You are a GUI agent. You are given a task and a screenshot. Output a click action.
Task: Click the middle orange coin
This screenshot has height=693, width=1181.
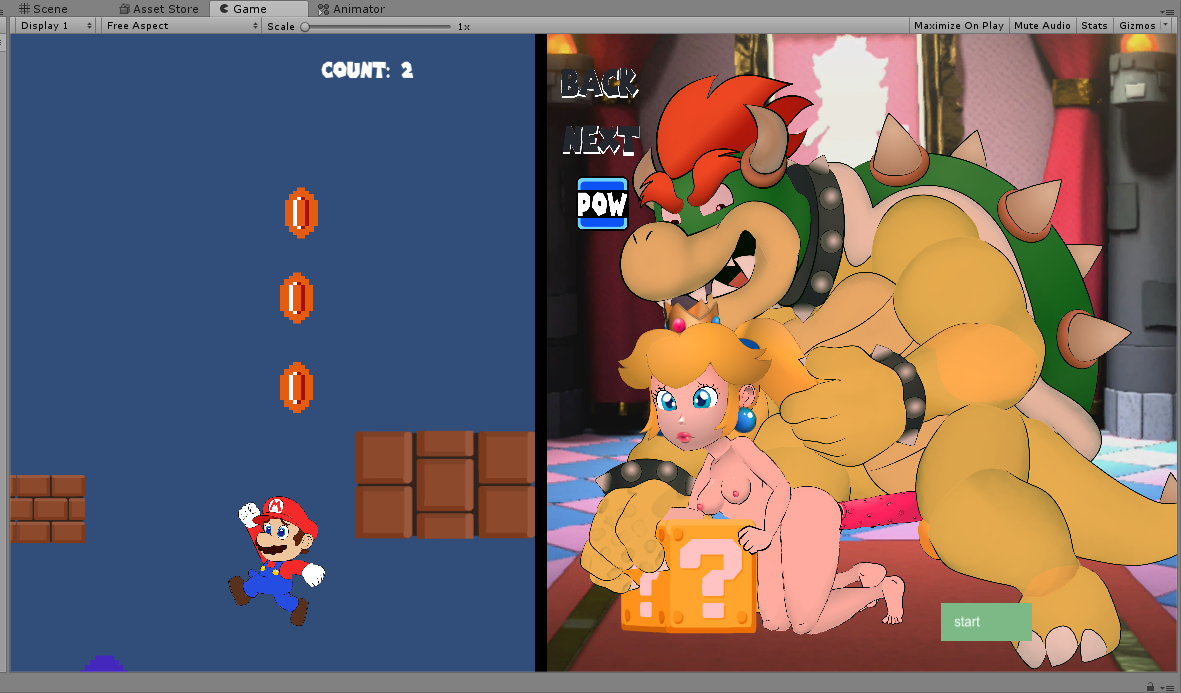pyautogui.click(x=296, y=298)
